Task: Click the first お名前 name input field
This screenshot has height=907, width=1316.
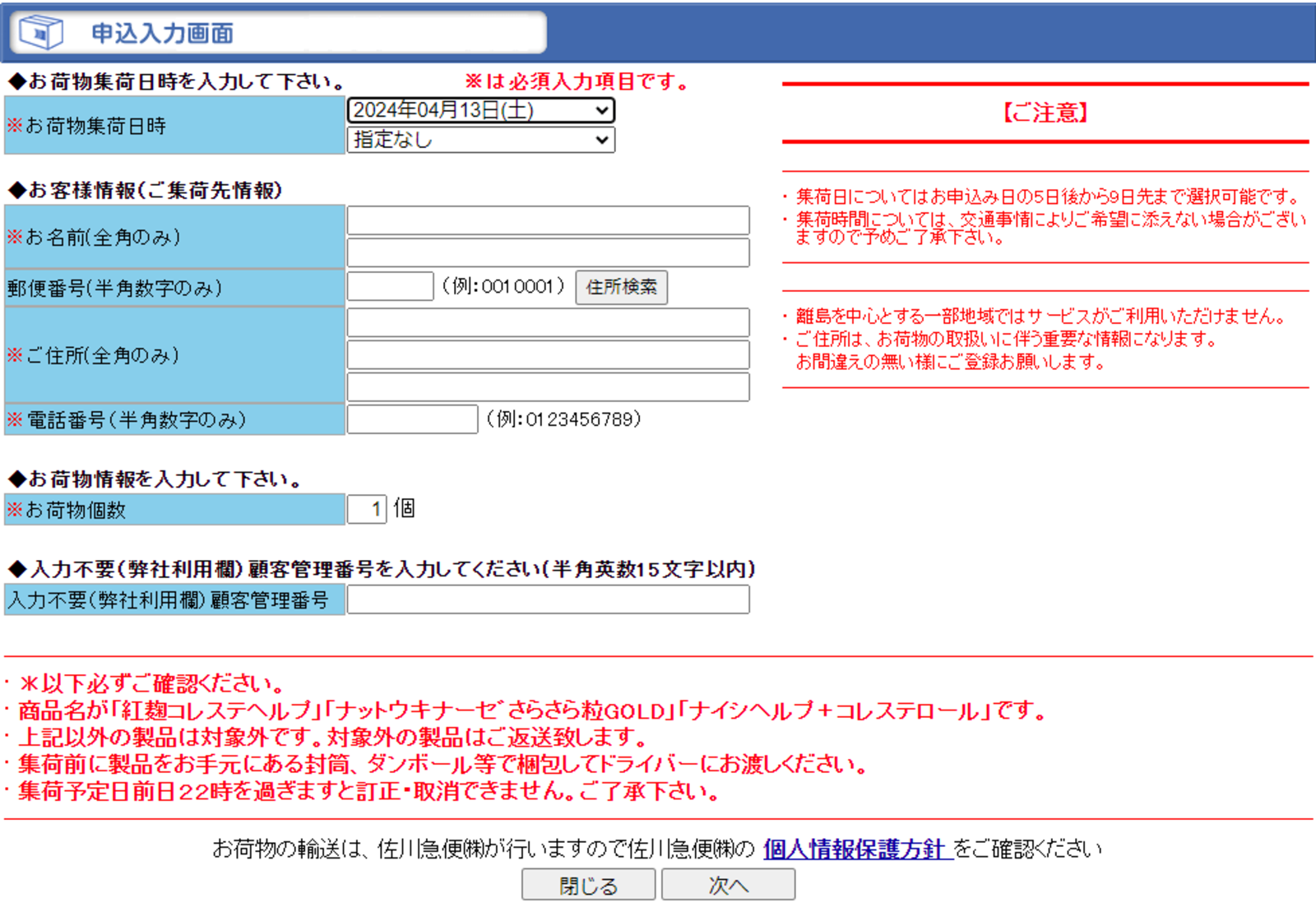Action: click(x=549, y=220)
